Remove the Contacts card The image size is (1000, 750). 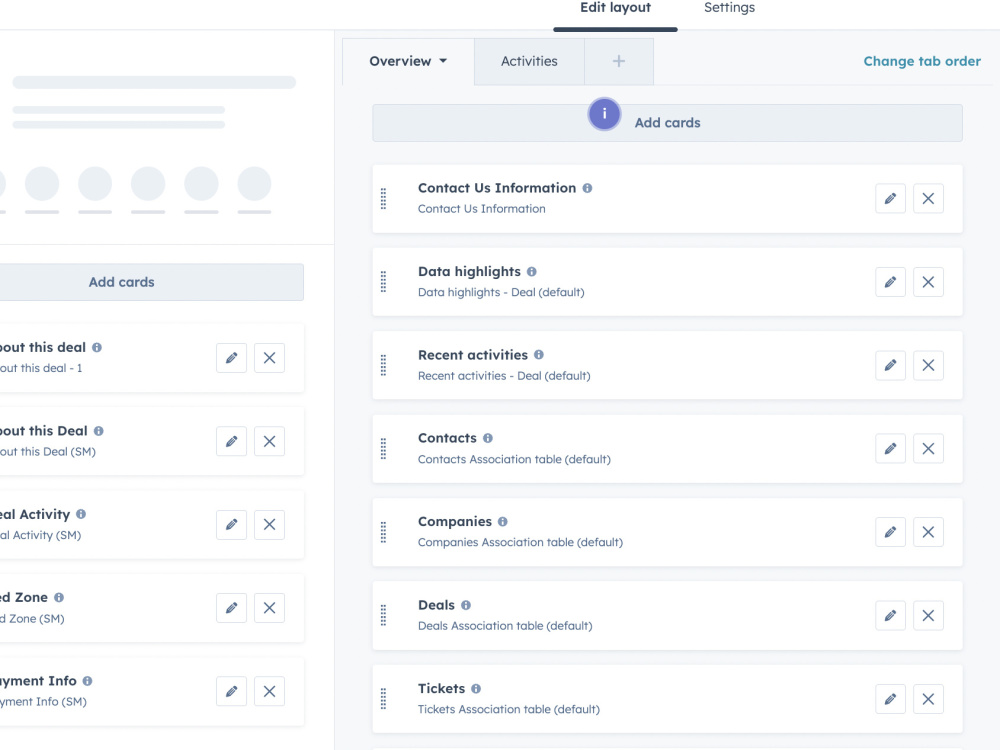[x=928, y=449]
